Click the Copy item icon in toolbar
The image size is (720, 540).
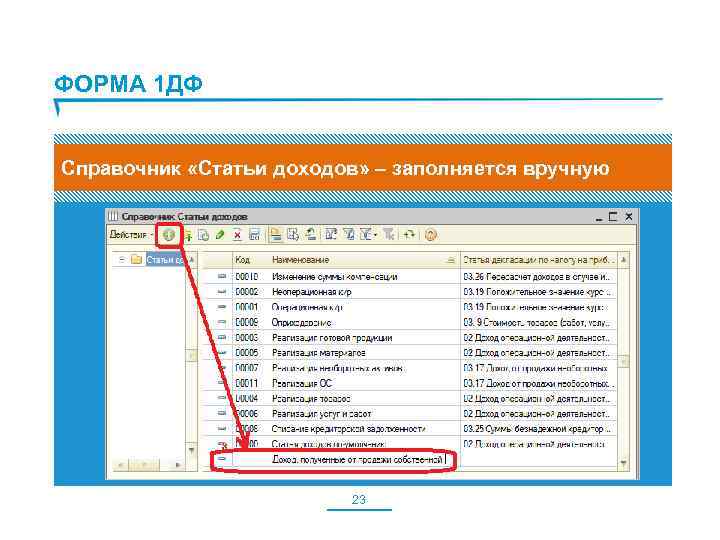203,235
